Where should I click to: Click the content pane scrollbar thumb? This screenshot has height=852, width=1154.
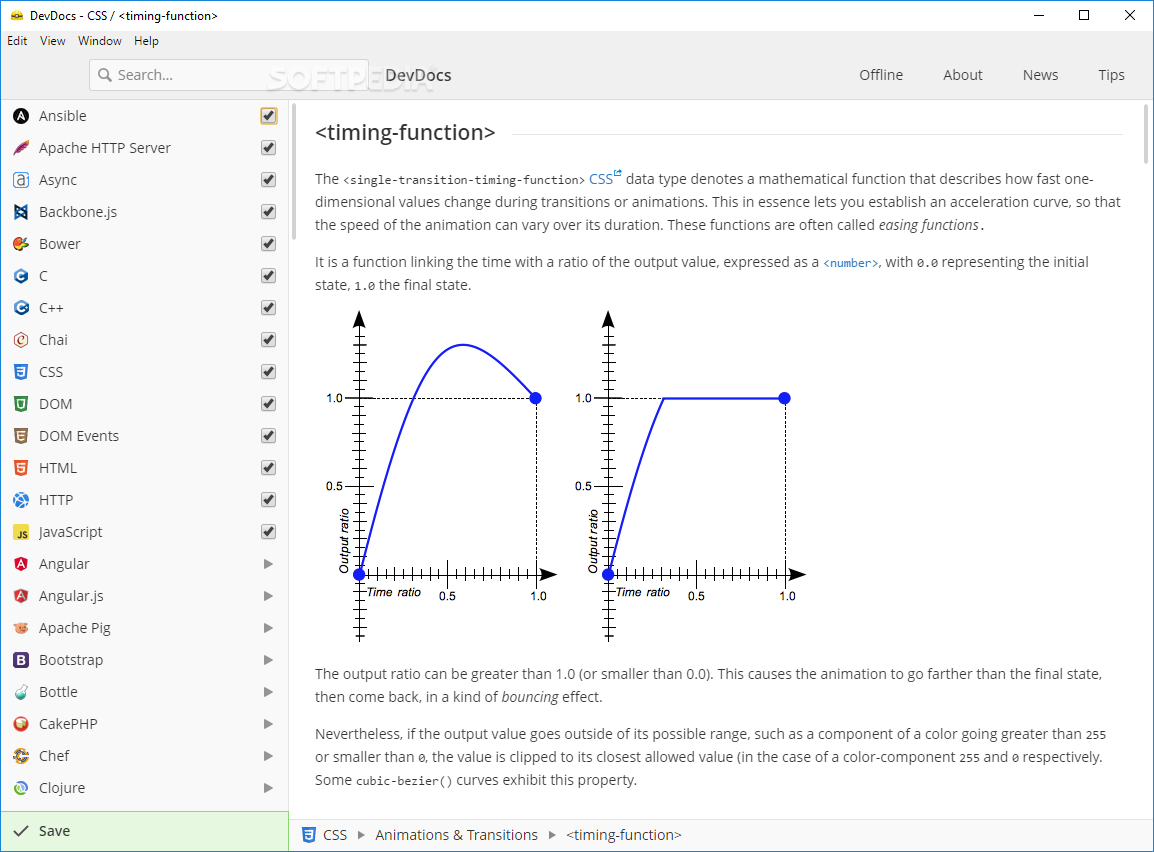point(1145,133)
